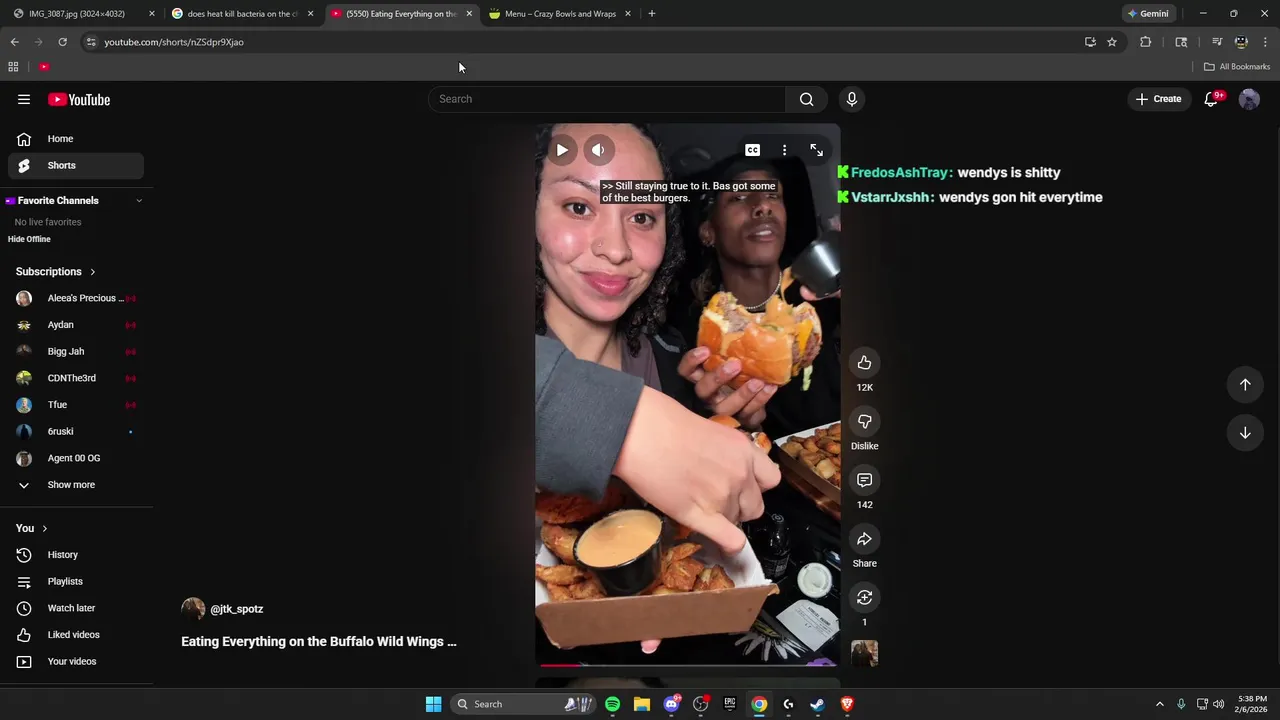Screen dimensions: 1280x720
Task: Open the Aydan subscription channel
Action: (76, 325)
